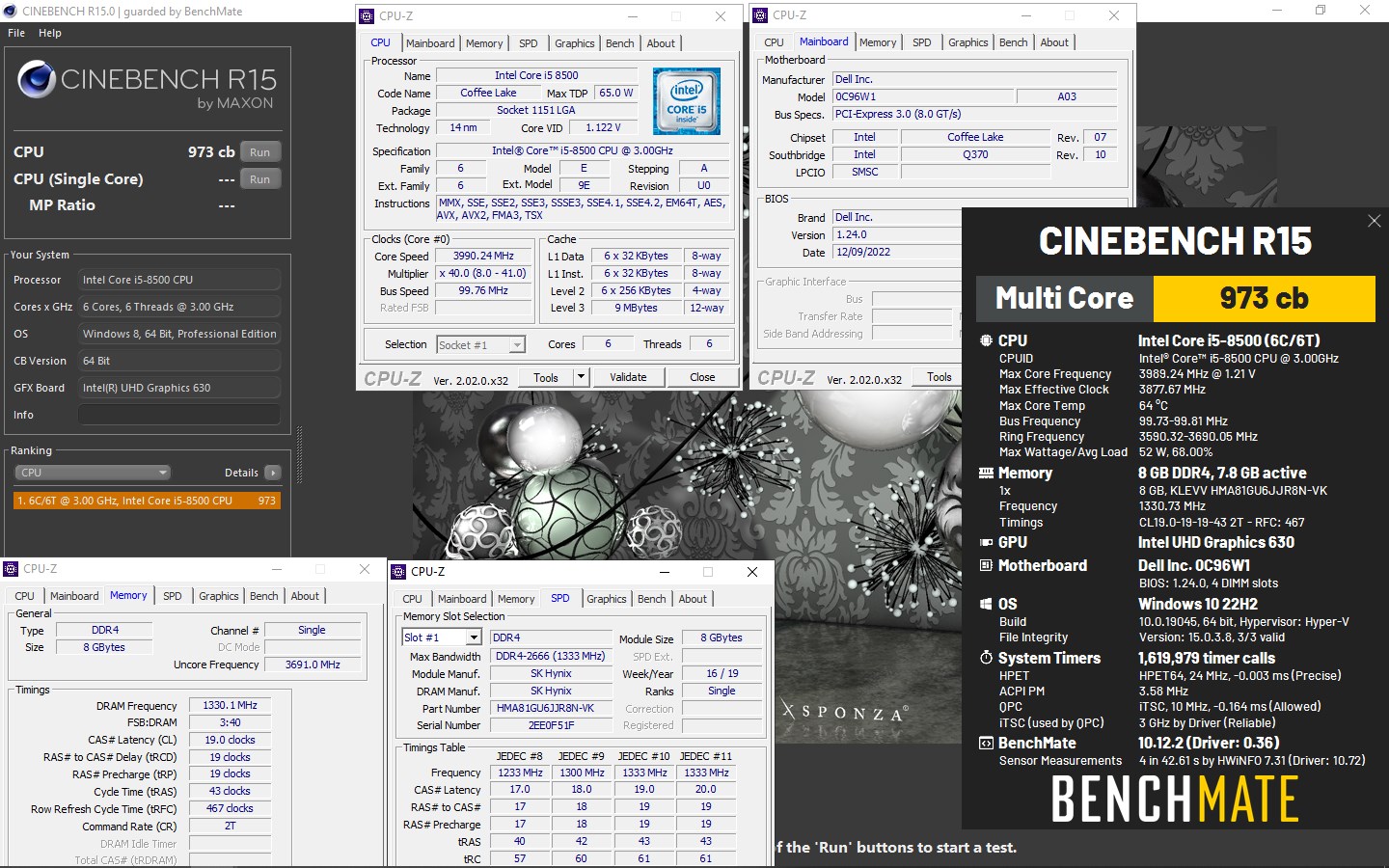Open About tab in CPU-Z Mainboard window
The width and height of the screenshot is (1389, 868).
click(1054, 42)
